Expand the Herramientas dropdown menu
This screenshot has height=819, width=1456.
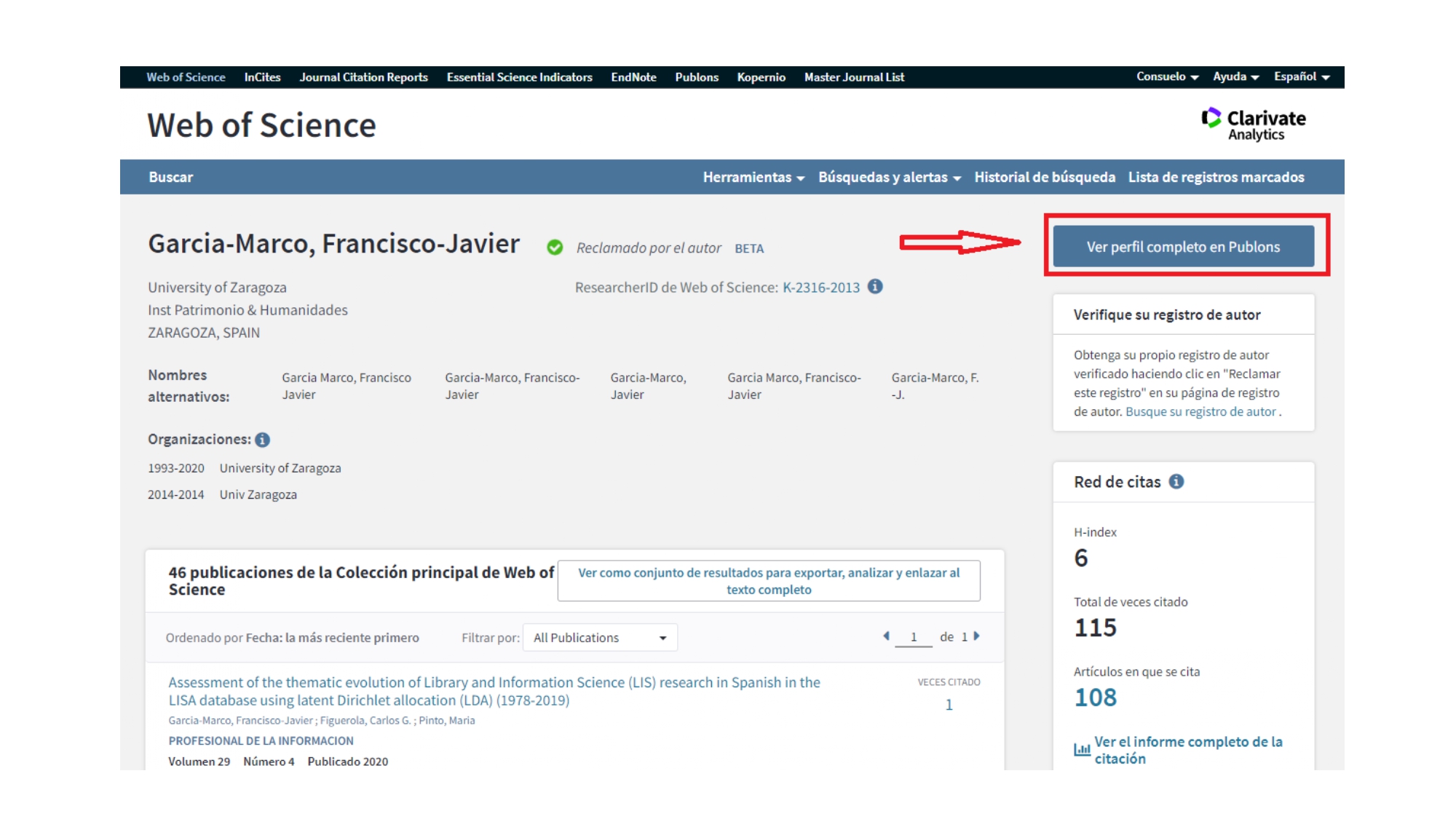[753, 178]
